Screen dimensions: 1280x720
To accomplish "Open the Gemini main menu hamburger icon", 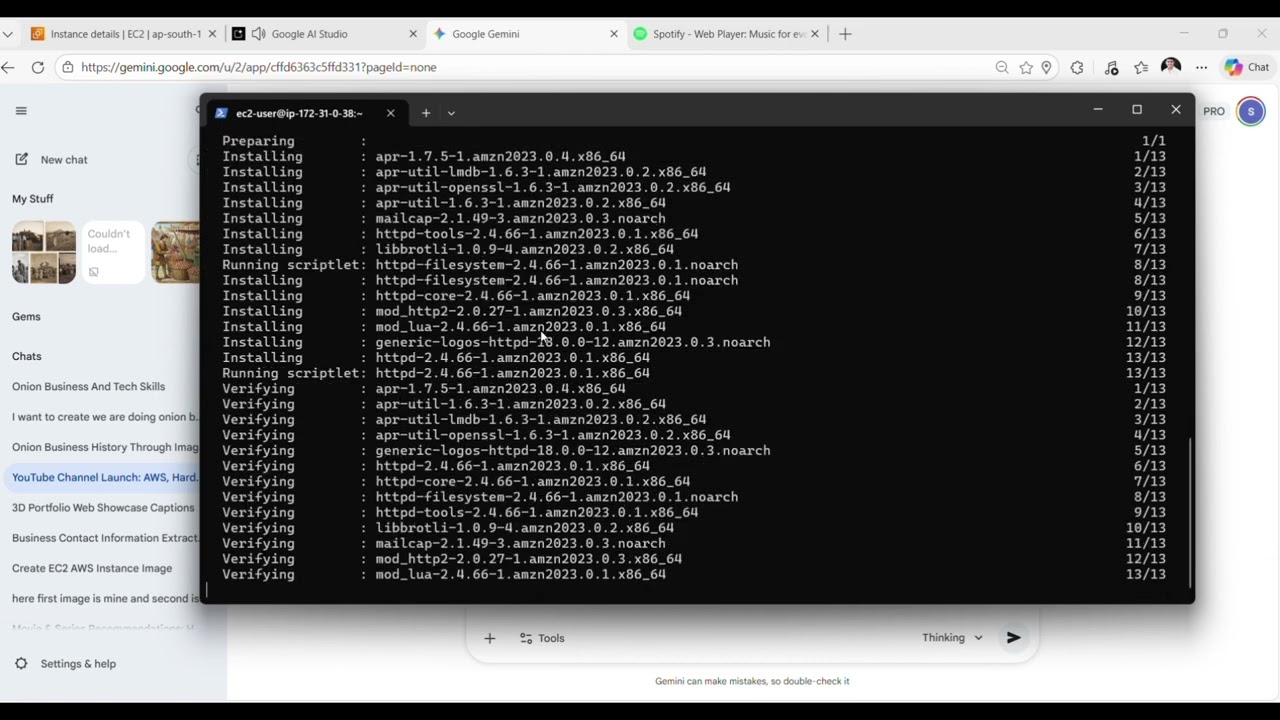I will (21, 111).
